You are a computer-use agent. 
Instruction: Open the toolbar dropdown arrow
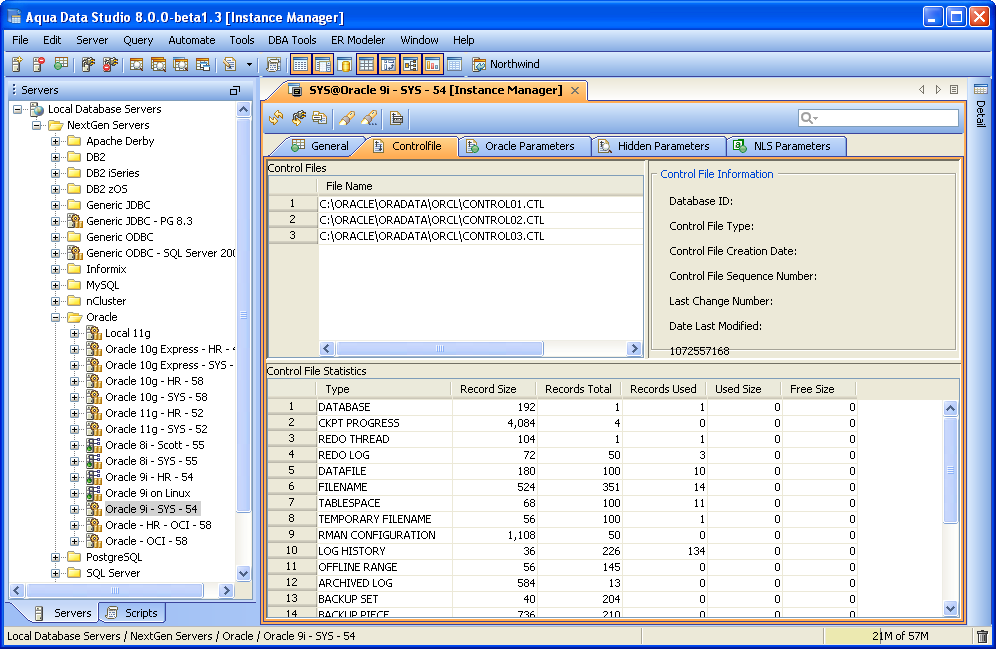click(x=249, y=65)
